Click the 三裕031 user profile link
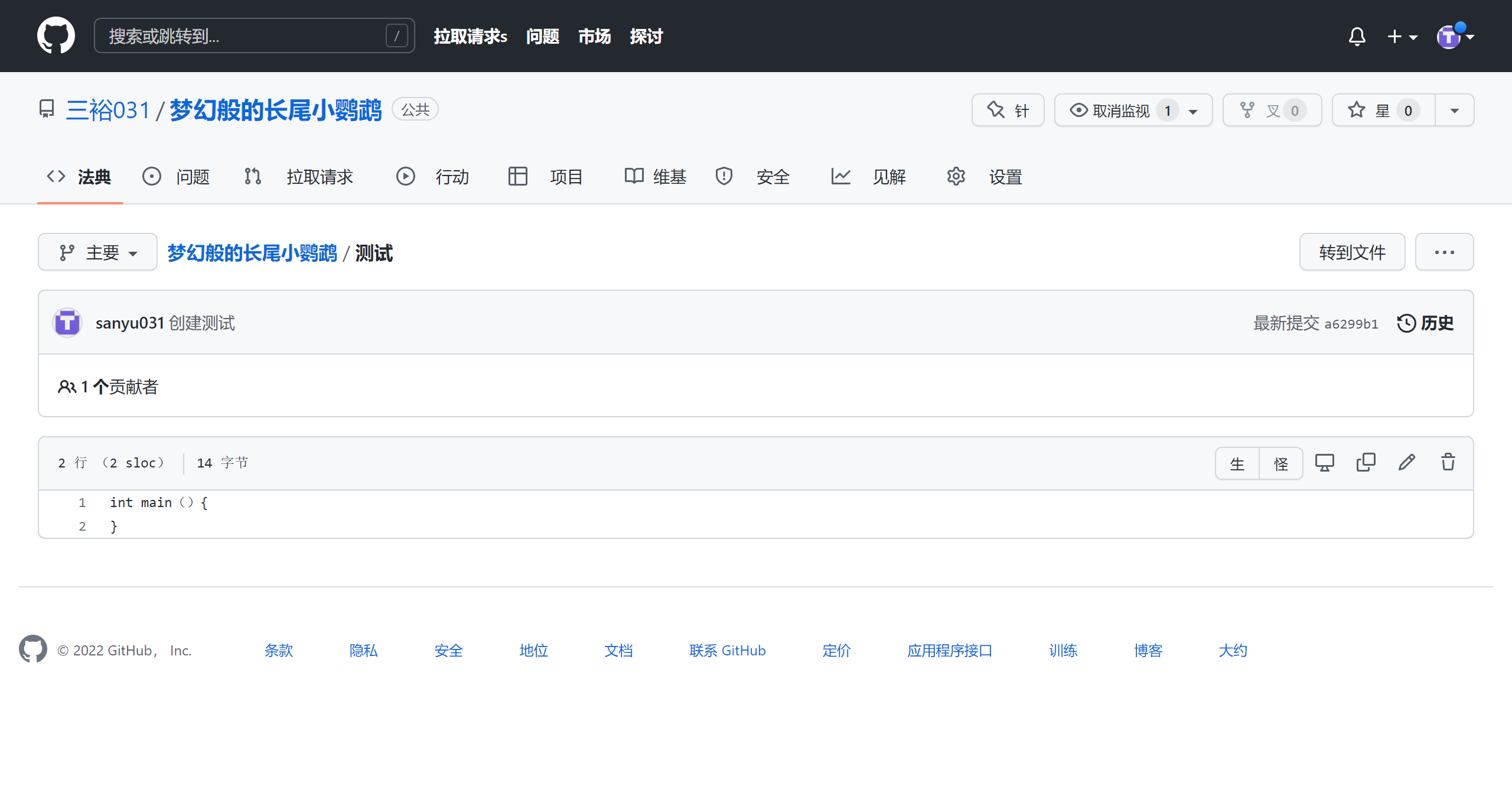 pos(107,111)
